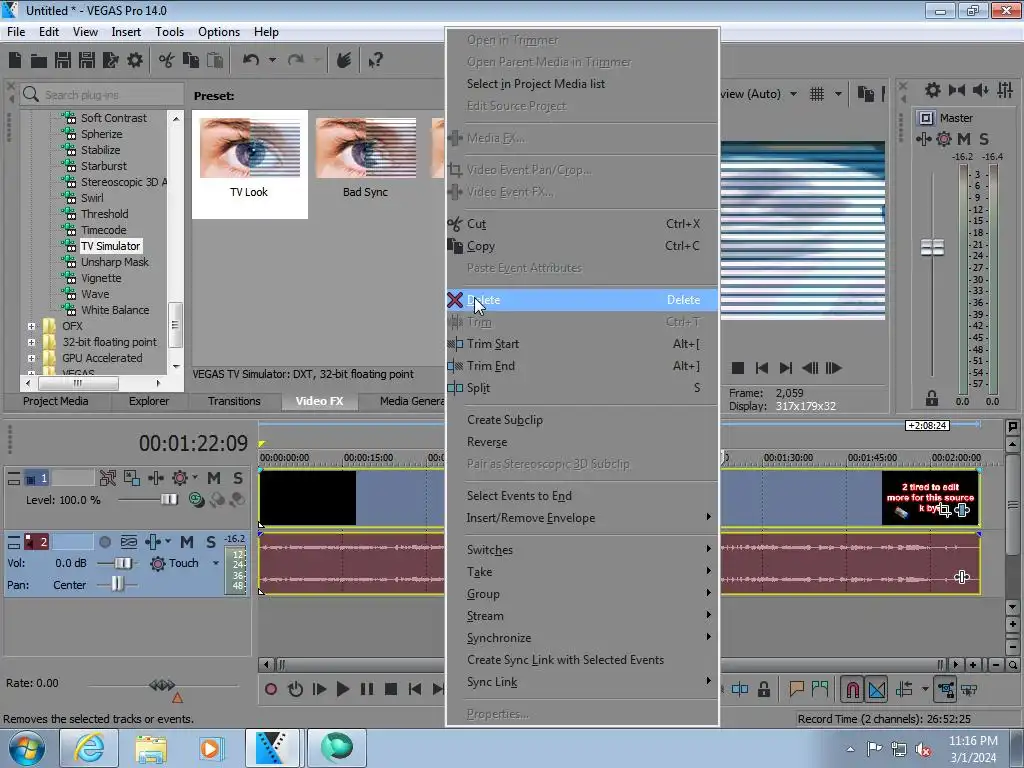Click Reverse in the context menu
Image resolution: width=1024 pixels, height=768 pixels.
point(582,442)
